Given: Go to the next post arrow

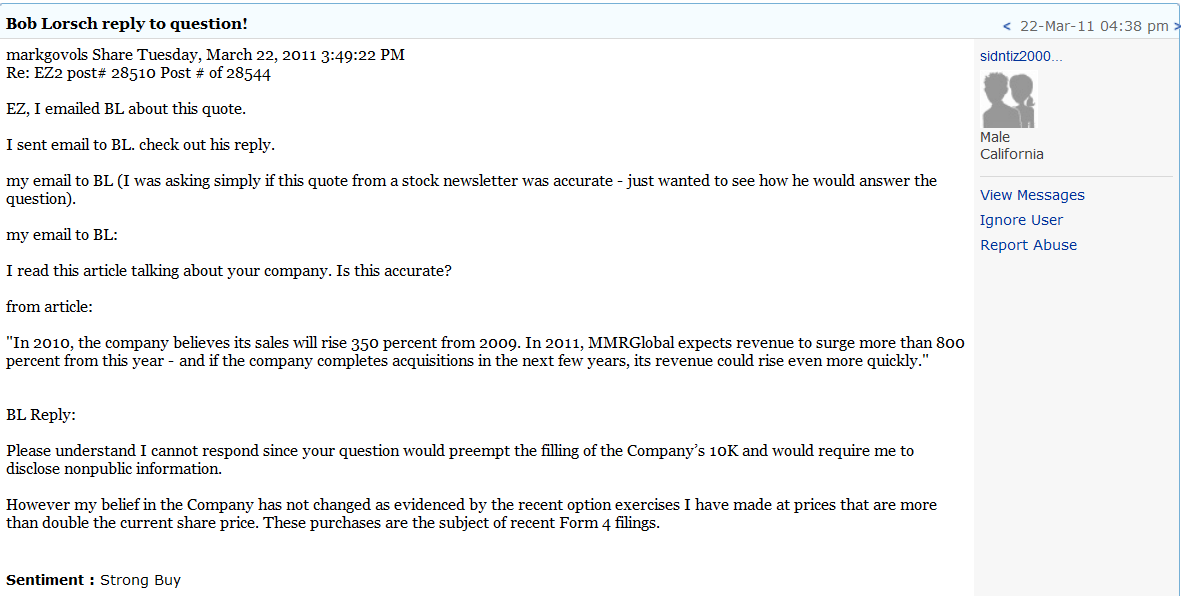Looking at the screenshot, I should click(x=1176, y=26).
